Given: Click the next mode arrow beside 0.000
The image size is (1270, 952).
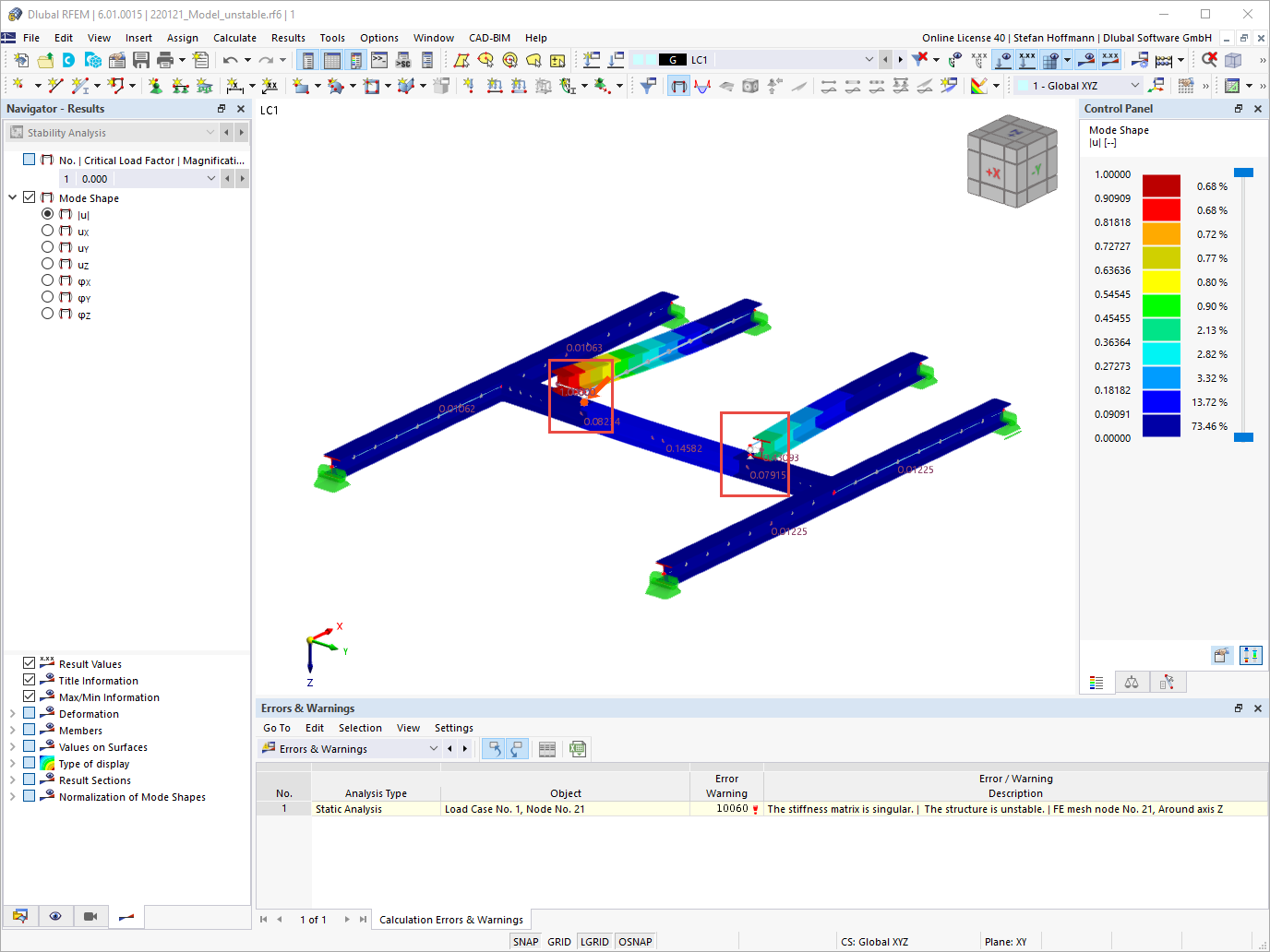Looking at the screenshot, I should coord(242,179).
